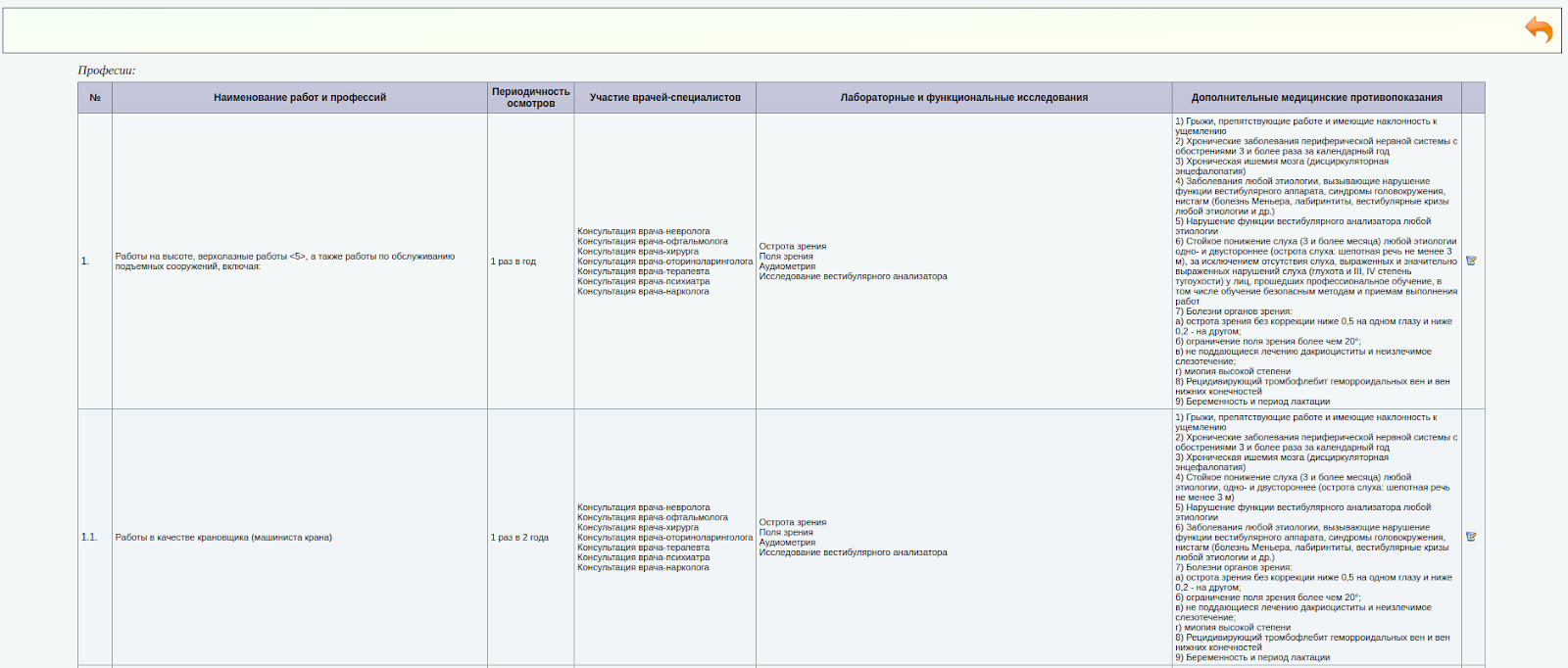This screenshot has height=668, width=1568.
Task: Click 'Участие врачей-специалистов' column header
Action: [664, 98]
